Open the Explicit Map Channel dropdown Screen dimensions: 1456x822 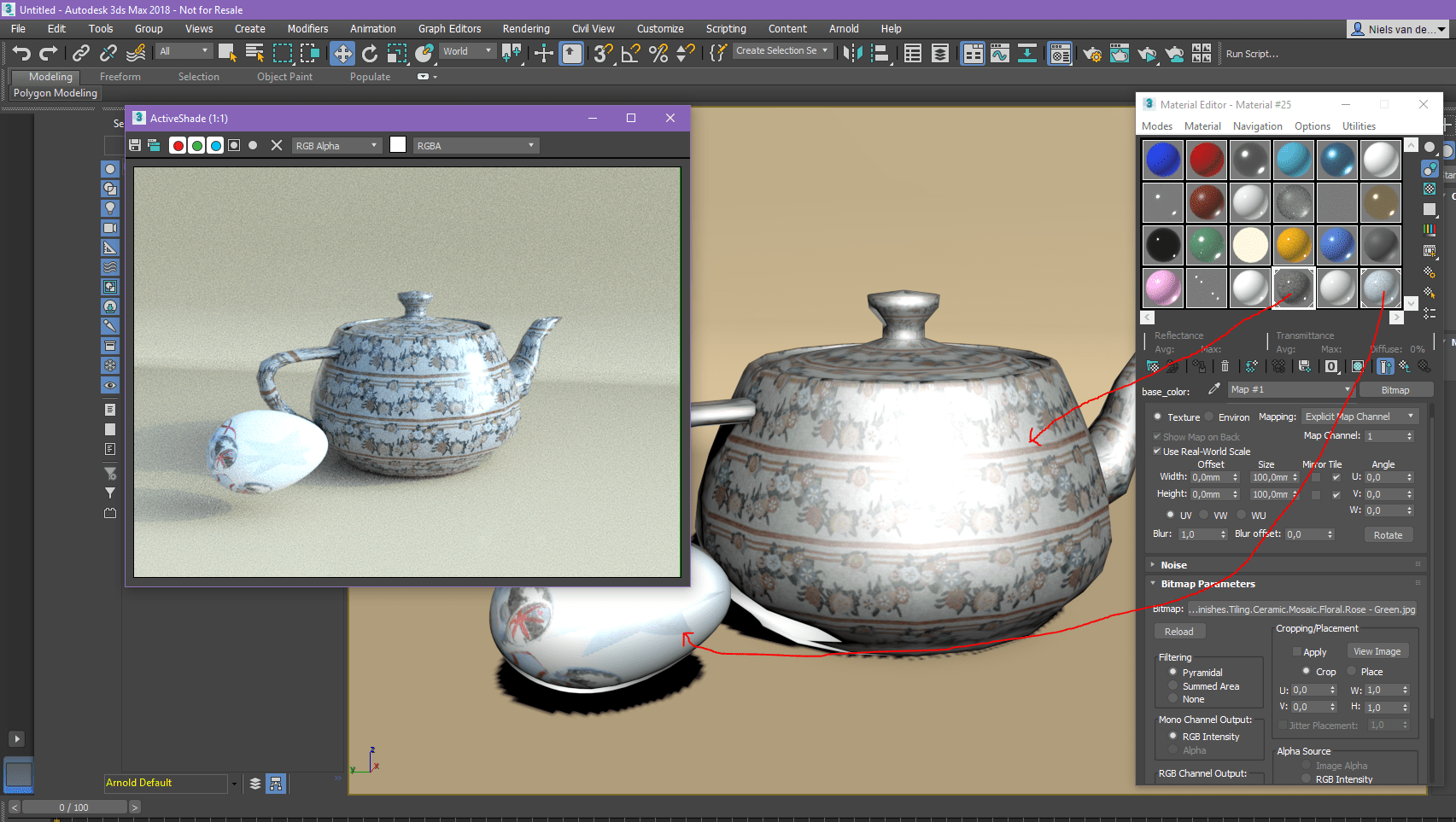point(1359,417)
